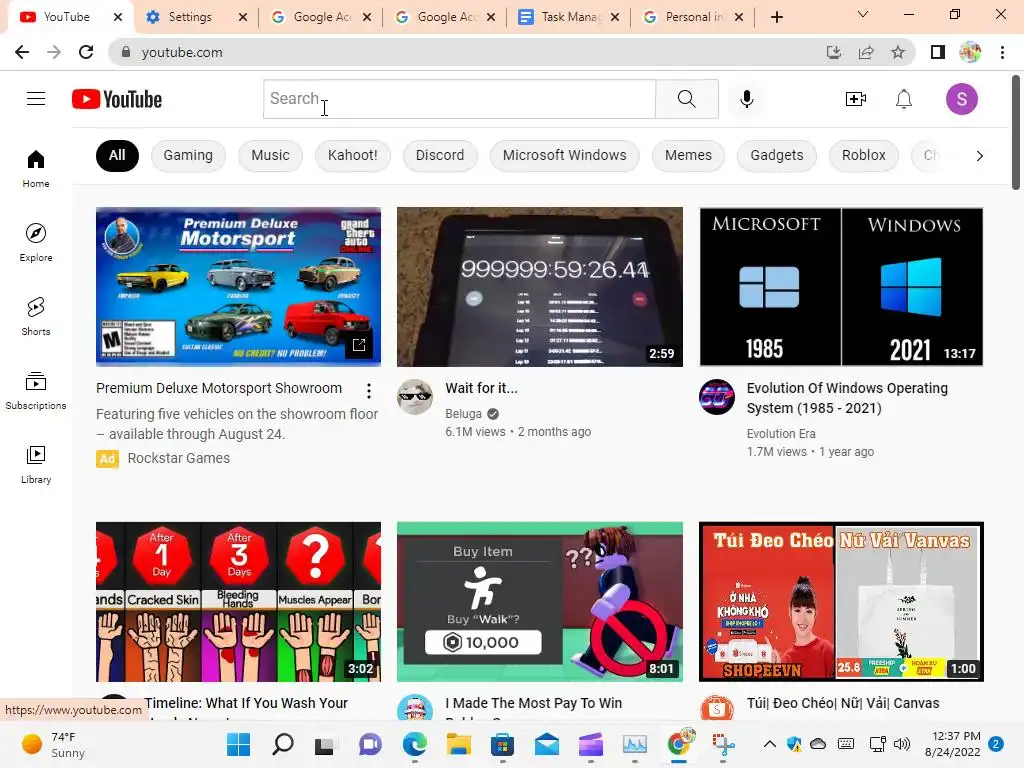The width and height of the screenshot is (1024, 768).
Task: Switch to the Personal info browser tab
Action: coord(694,17)
